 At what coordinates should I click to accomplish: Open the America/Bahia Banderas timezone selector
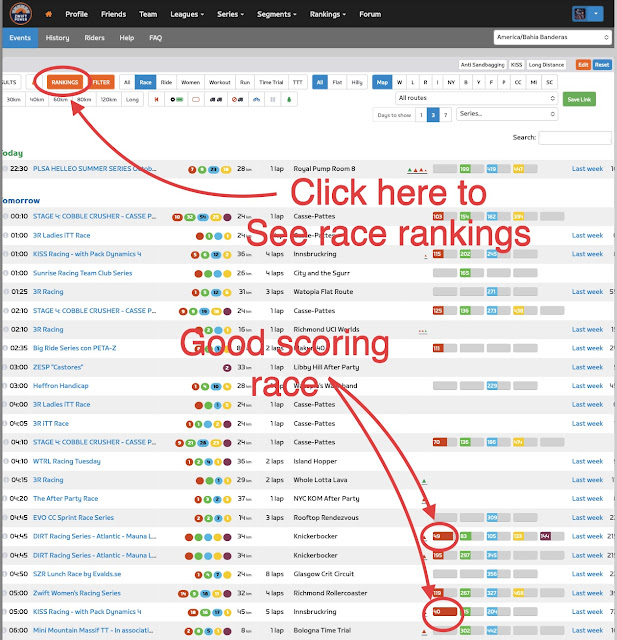pos(553,37)
